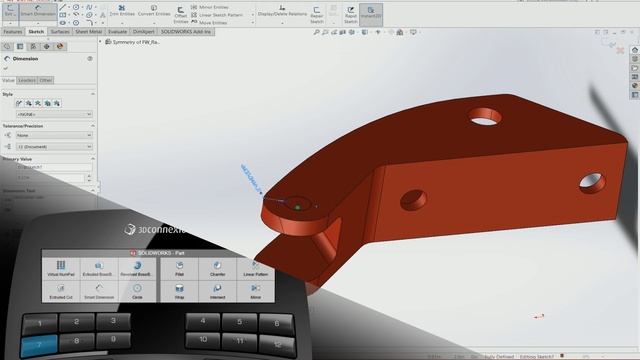Click Mirror on 3Dconnexion overlay

[x=256, y=291]
